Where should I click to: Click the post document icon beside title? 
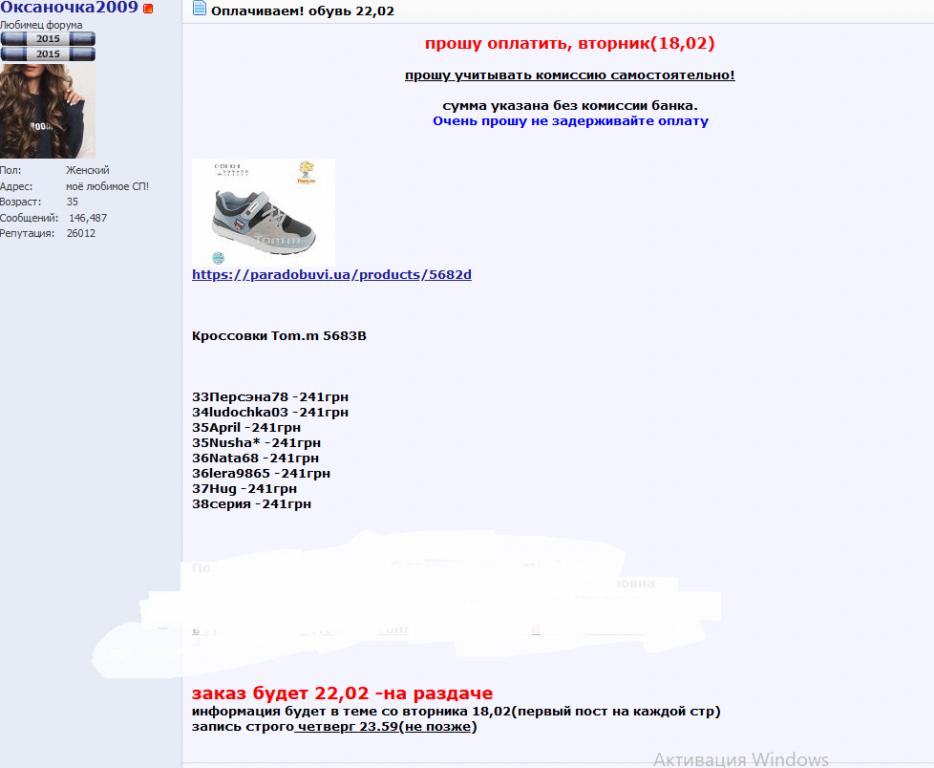coord(200,8)
